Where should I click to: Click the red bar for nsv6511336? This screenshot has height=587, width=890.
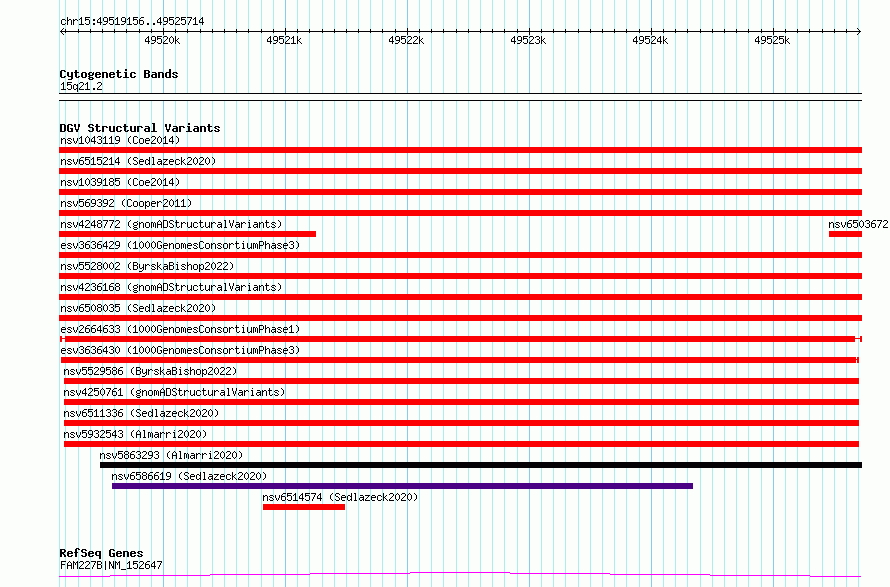(461, 423)
